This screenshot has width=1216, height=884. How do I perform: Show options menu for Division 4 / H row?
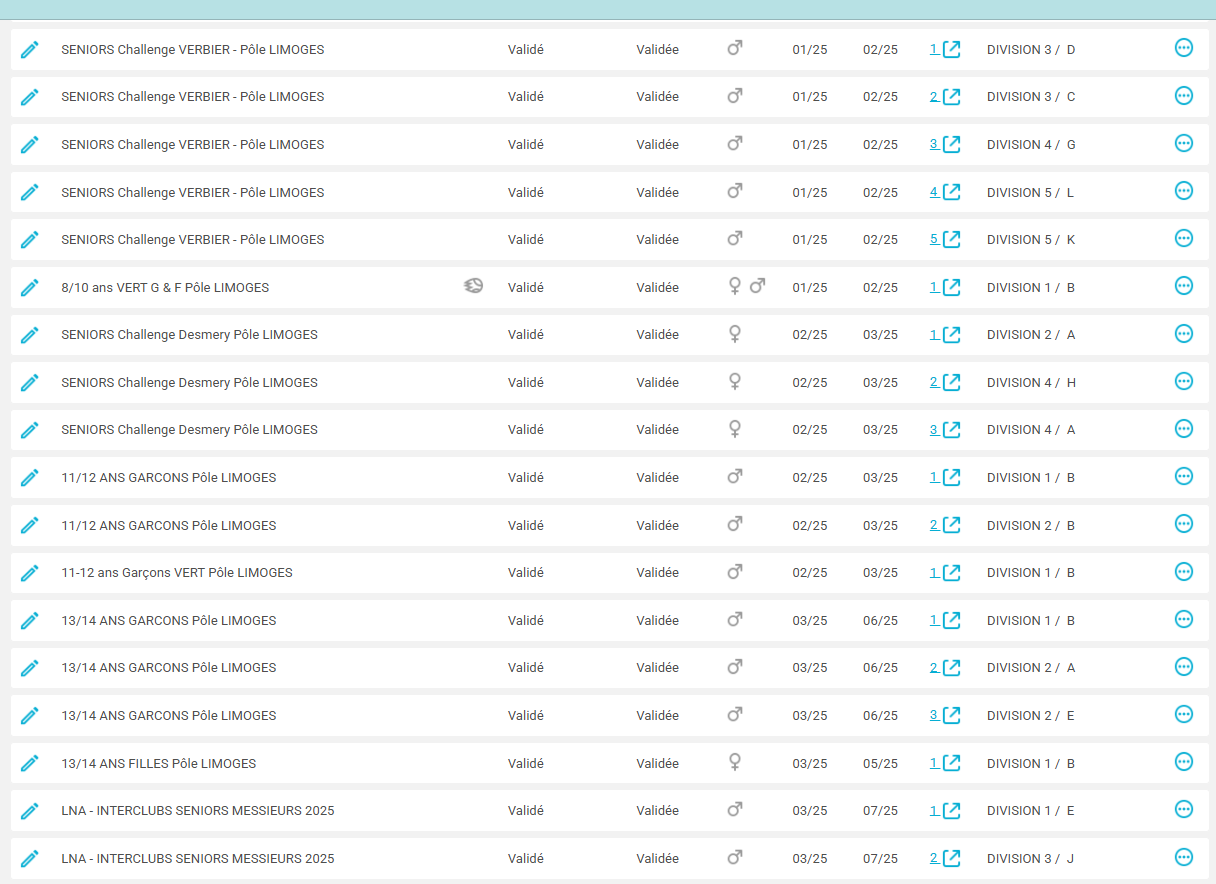click(x=1183, y=381)
